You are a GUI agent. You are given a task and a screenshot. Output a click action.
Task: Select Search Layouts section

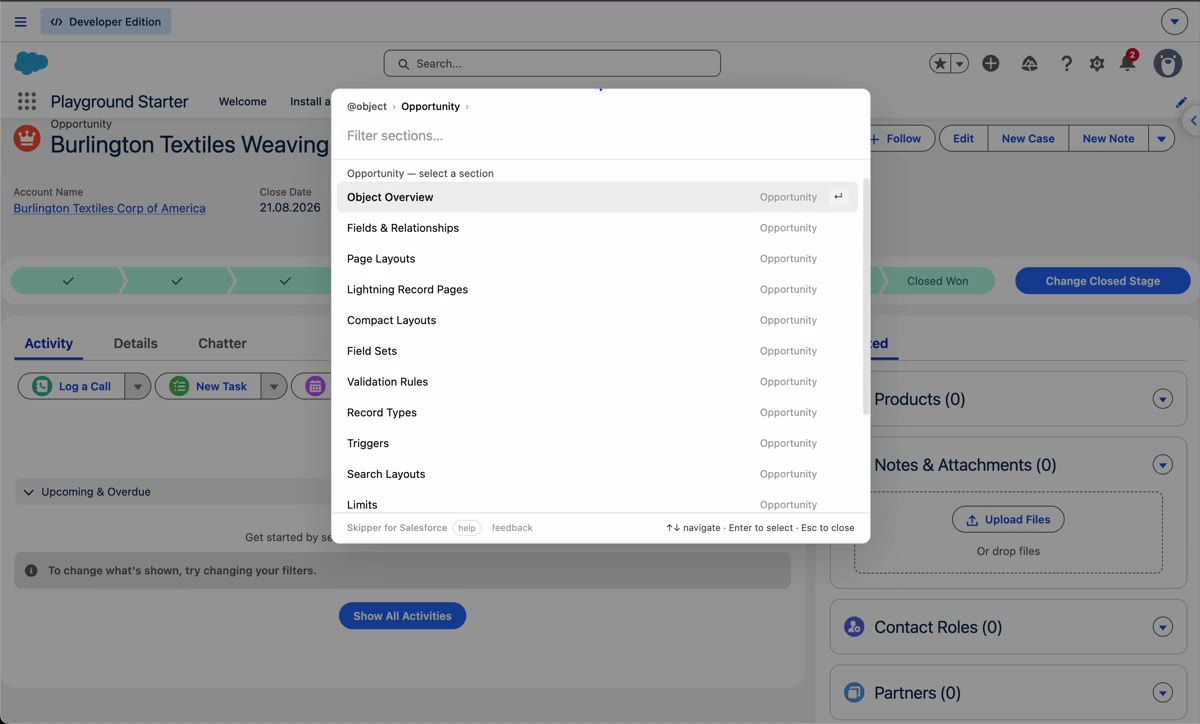click(x=597, y=474)
